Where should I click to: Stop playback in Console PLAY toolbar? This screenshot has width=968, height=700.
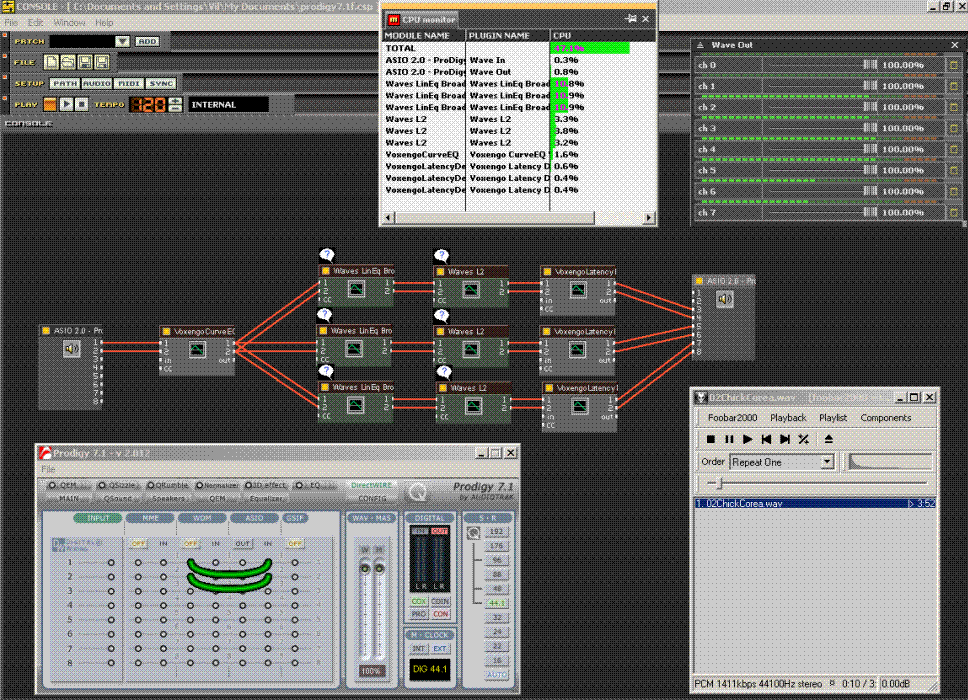tap(81, 104)
